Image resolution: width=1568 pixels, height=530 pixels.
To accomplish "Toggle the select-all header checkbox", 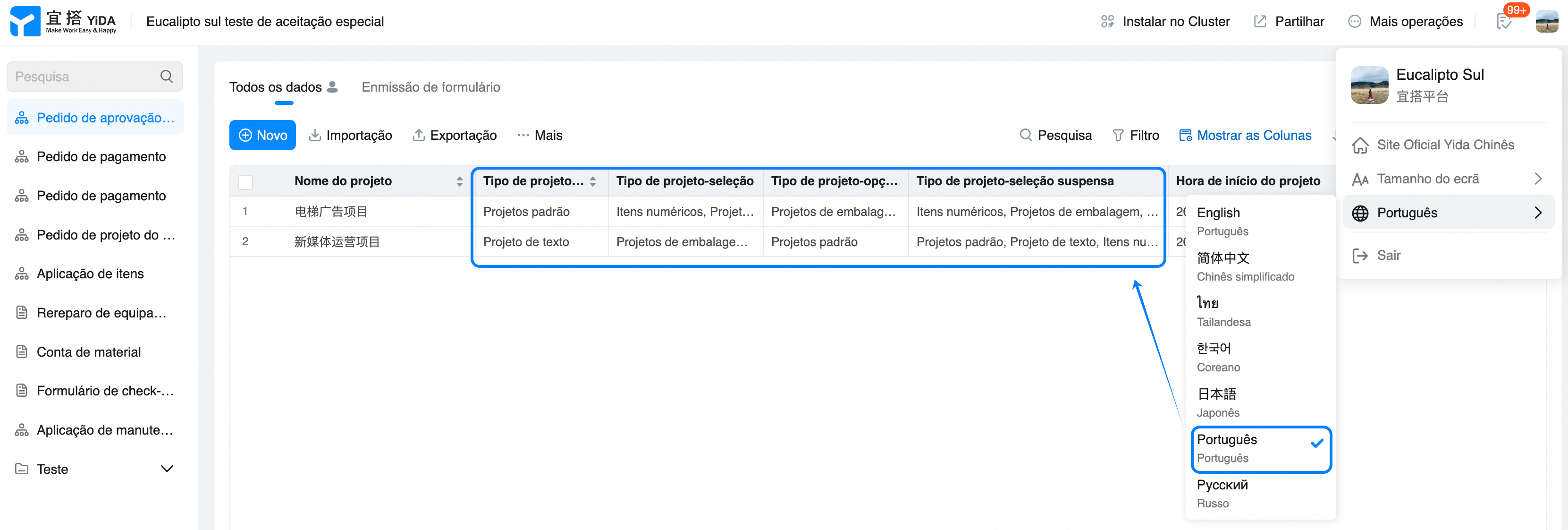I will point(245,181).
